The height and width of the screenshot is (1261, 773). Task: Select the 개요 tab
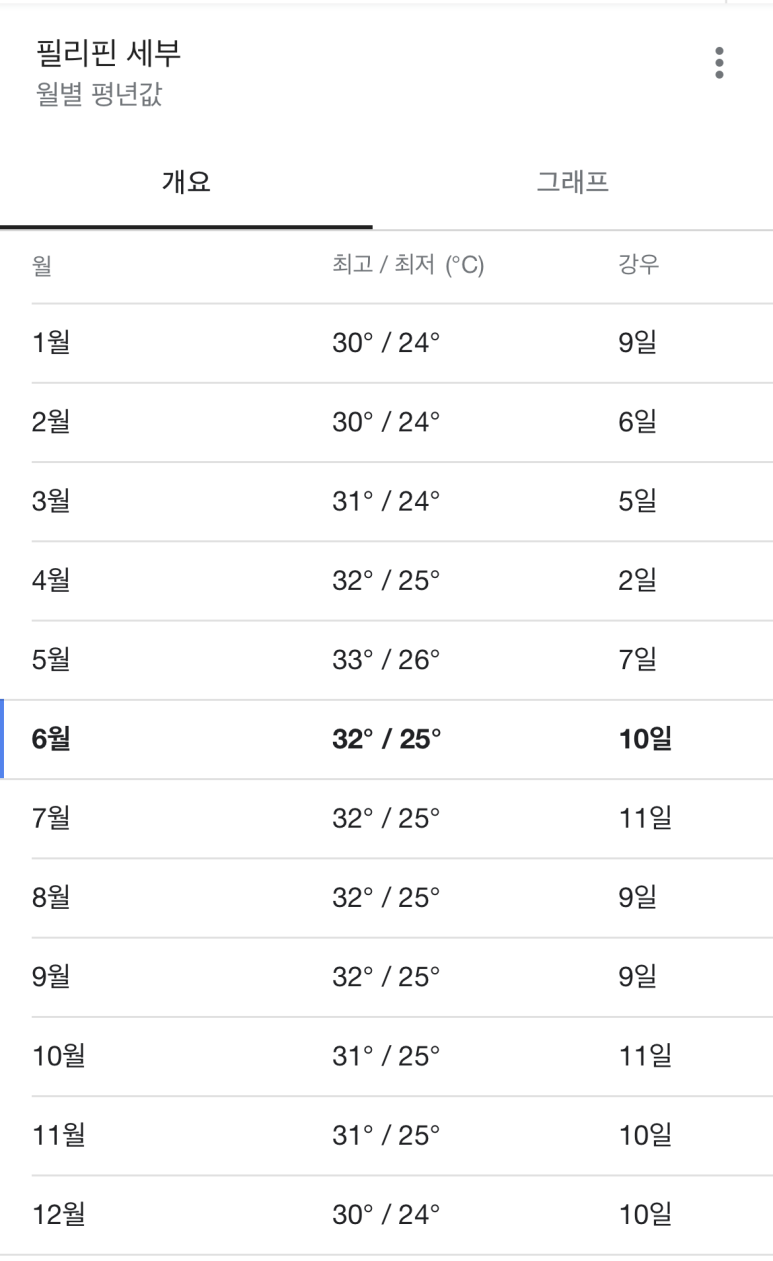186,183
